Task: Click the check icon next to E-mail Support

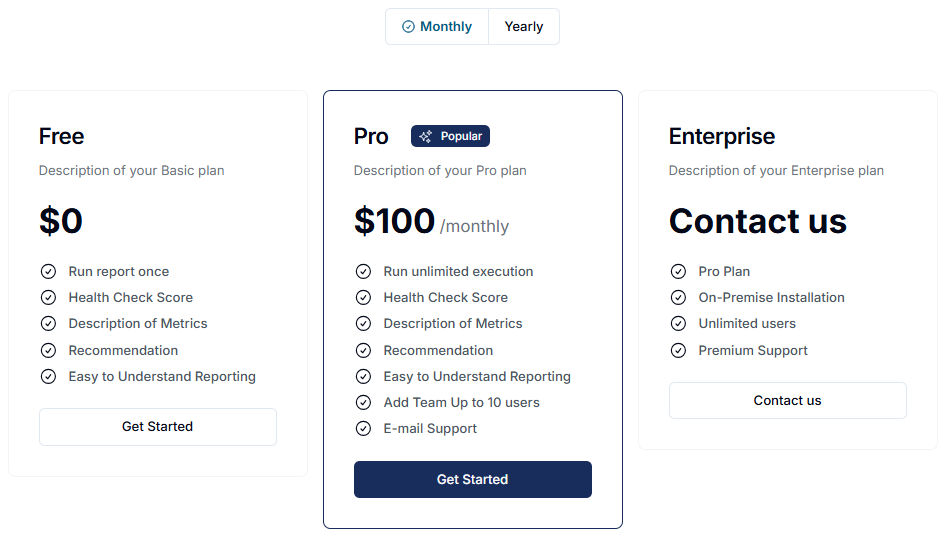Action: click(363, 429)
